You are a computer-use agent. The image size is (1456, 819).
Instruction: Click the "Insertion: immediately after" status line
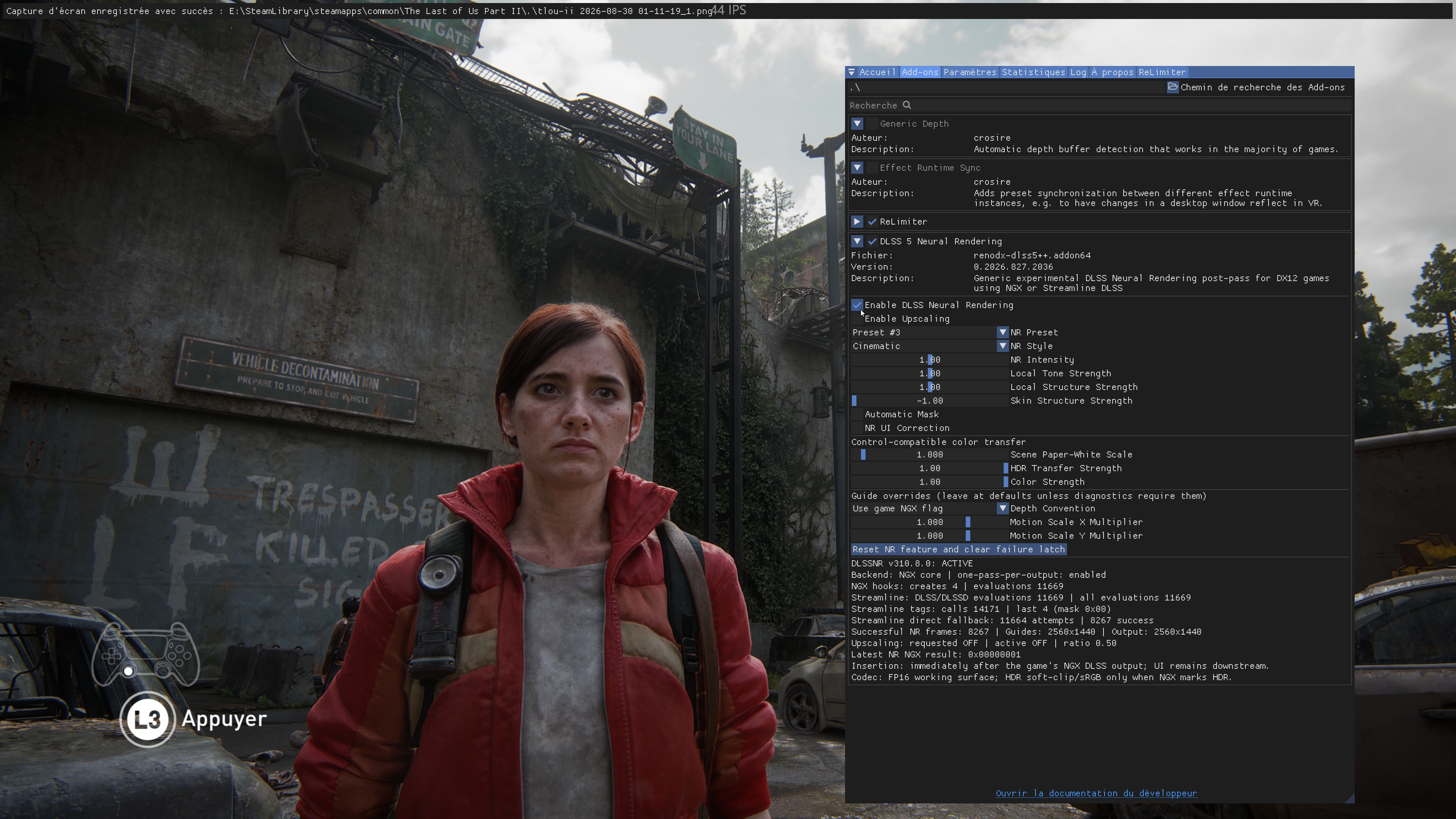1060,666
